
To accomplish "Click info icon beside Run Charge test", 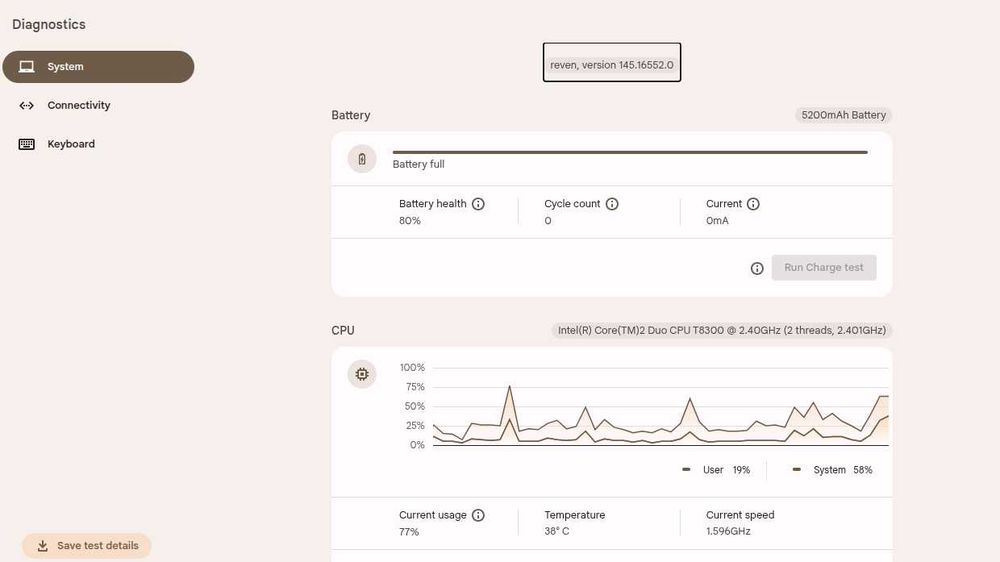I will tap(757, 268).
